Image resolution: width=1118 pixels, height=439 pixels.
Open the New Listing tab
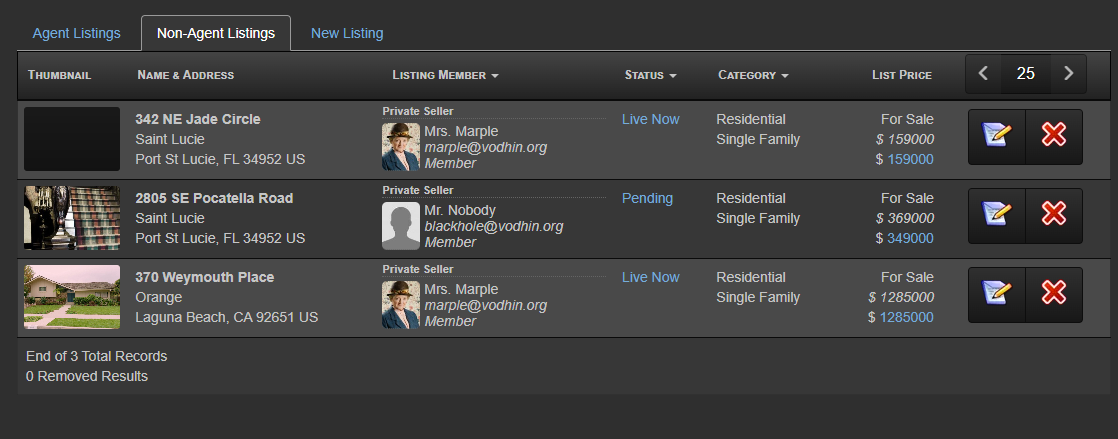point(347,33)
